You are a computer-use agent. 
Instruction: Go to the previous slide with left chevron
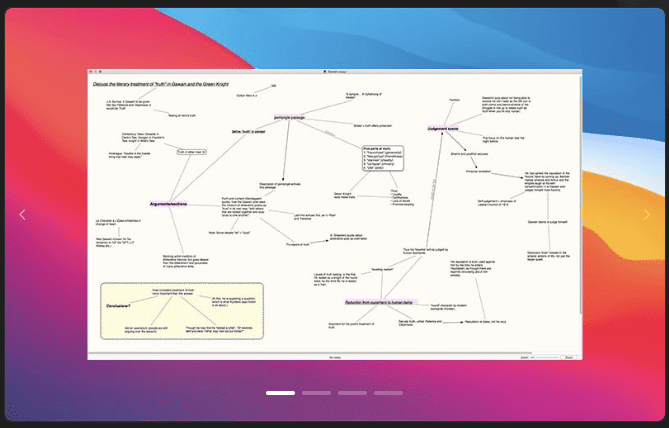pyautogui.click(x=22, y=215)
